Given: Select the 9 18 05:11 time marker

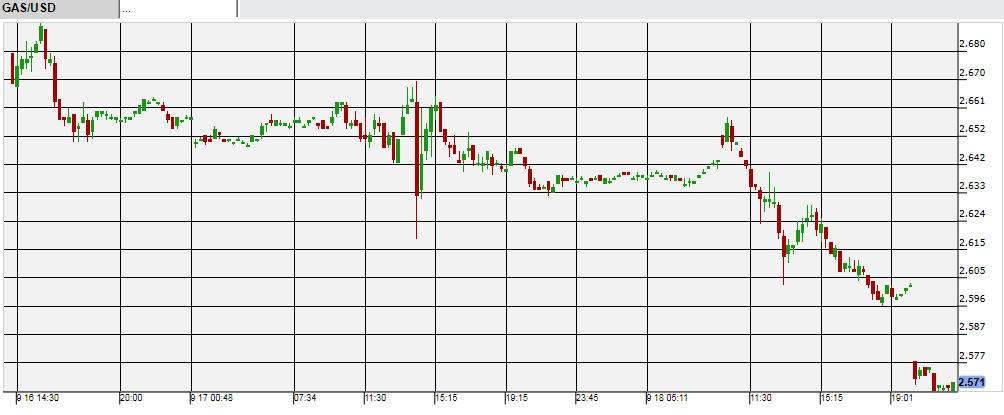Looking at the screenshot, I should 667,397.
